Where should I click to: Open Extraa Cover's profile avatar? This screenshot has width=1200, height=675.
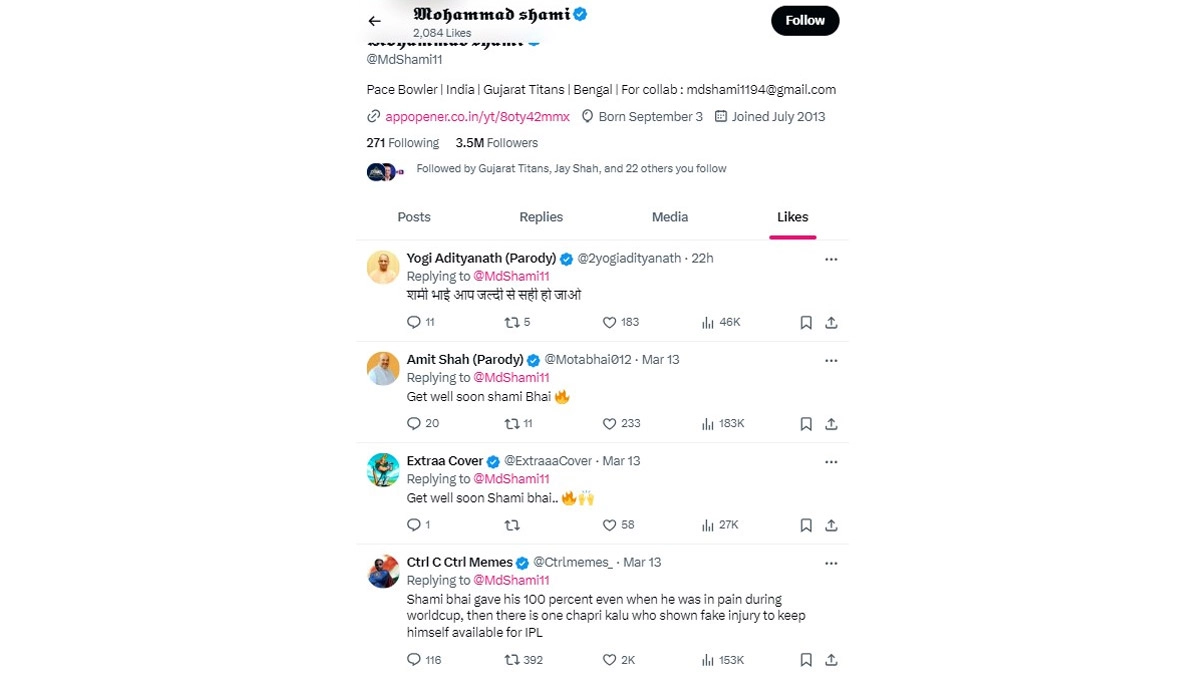pos(383,469)
